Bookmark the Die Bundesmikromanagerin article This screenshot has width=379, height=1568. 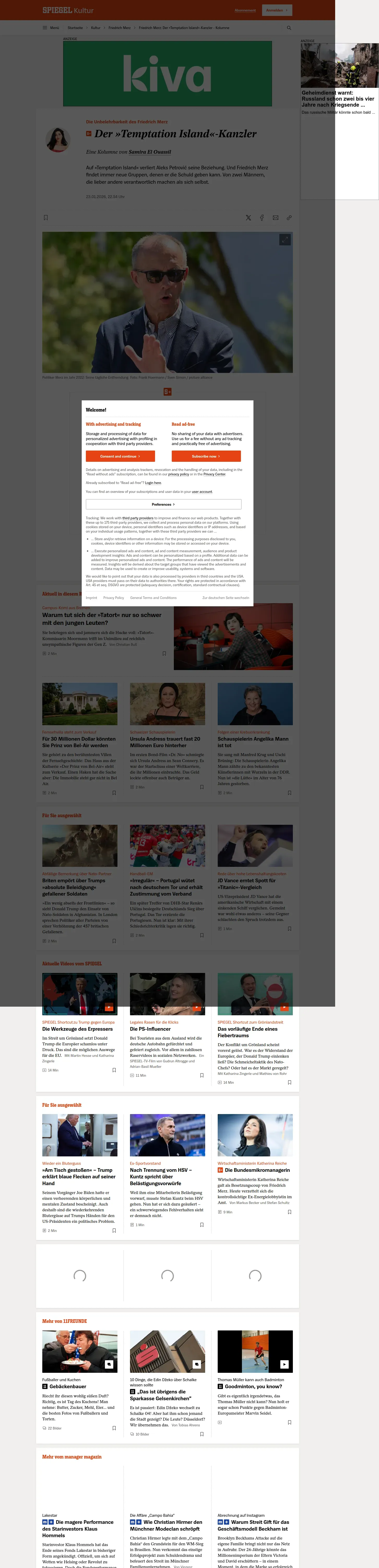(x=289, y=1212)
